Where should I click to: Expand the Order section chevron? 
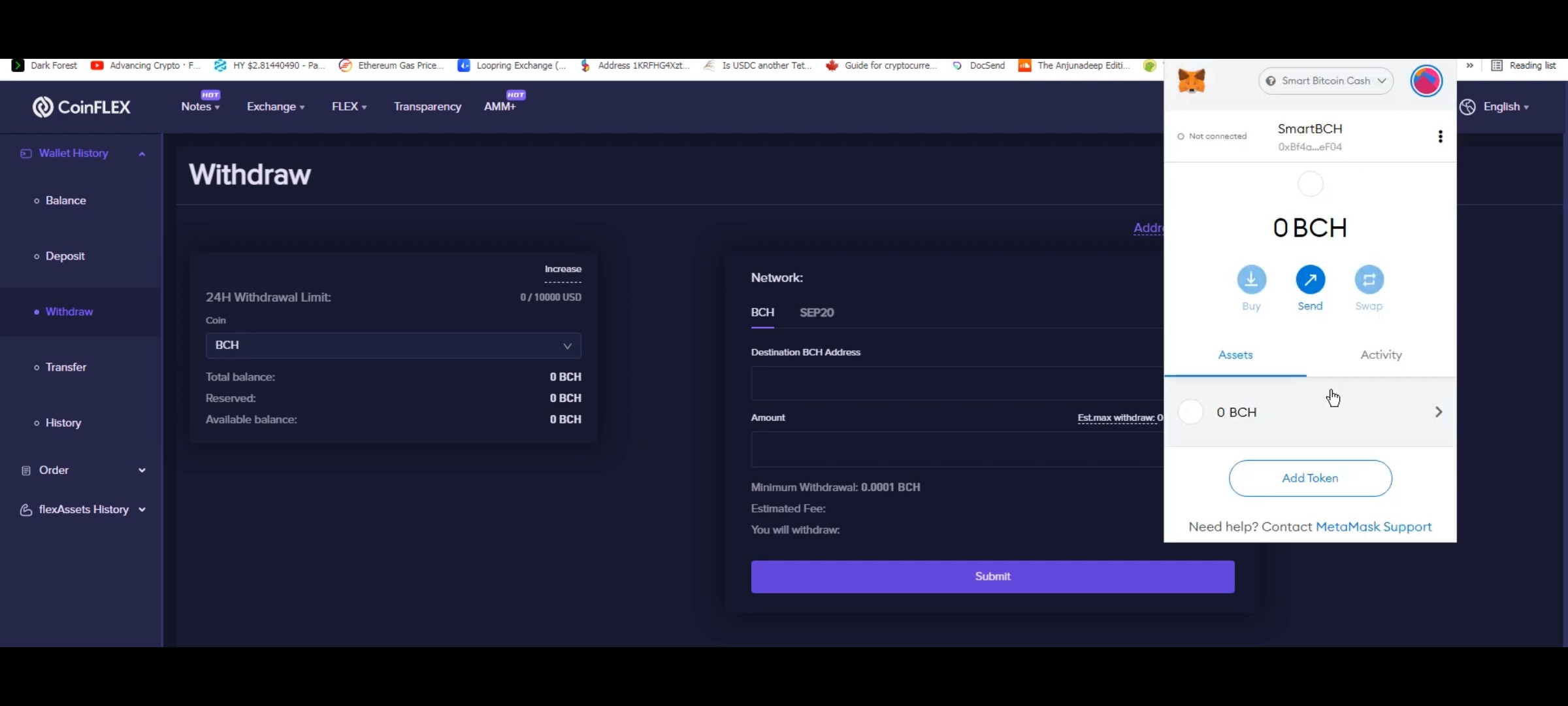click(x=142, y=471)
